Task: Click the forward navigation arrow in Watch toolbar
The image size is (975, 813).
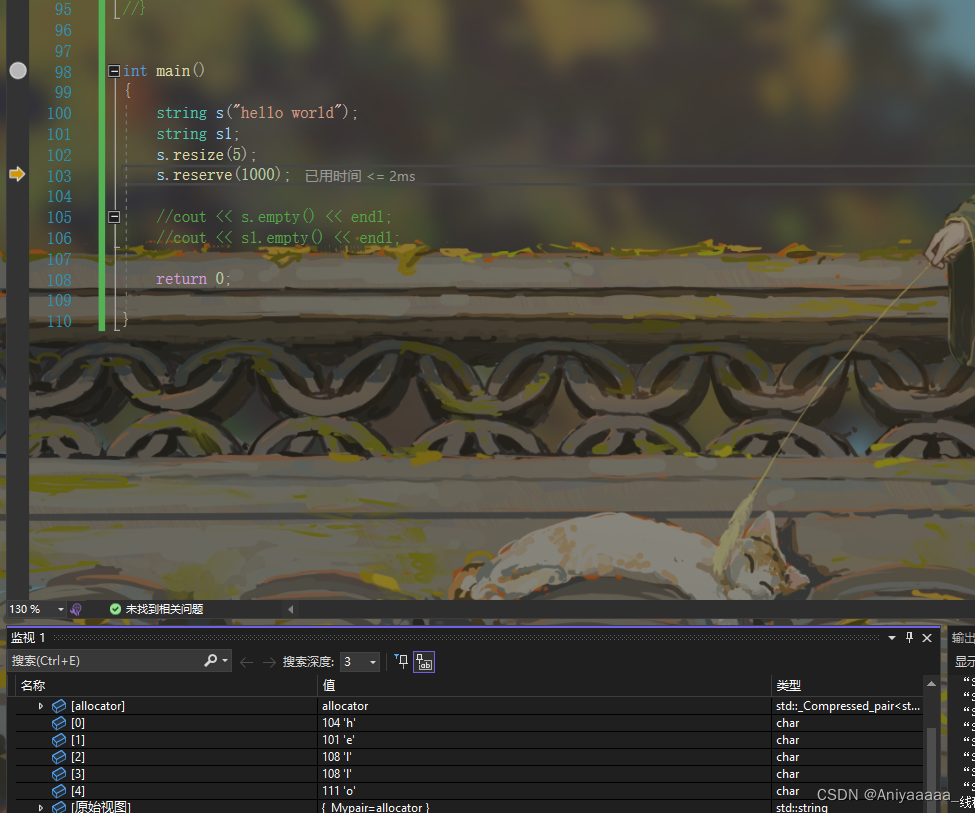Action: (x=269, y=662)
